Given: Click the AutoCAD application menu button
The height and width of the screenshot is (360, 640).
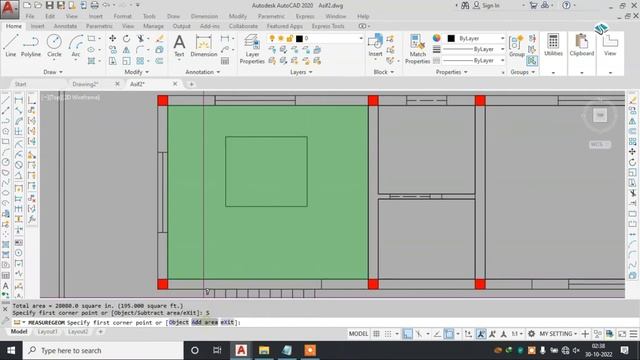Looking at the screenshot, I should click(x=10, y=9).
